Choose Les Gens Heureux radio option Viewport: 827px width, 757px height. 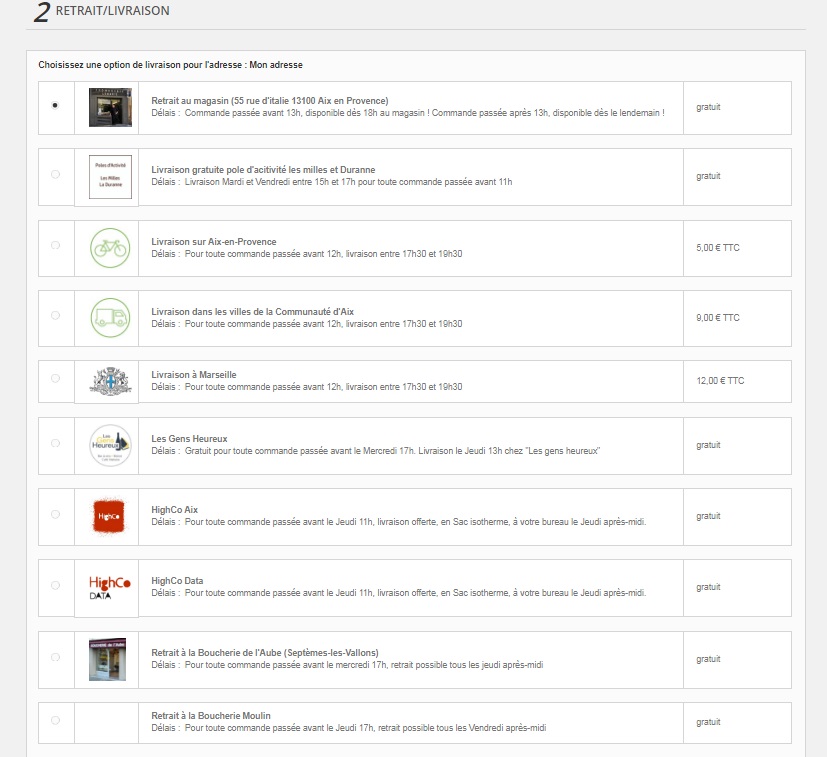click(x=55, y=443)
